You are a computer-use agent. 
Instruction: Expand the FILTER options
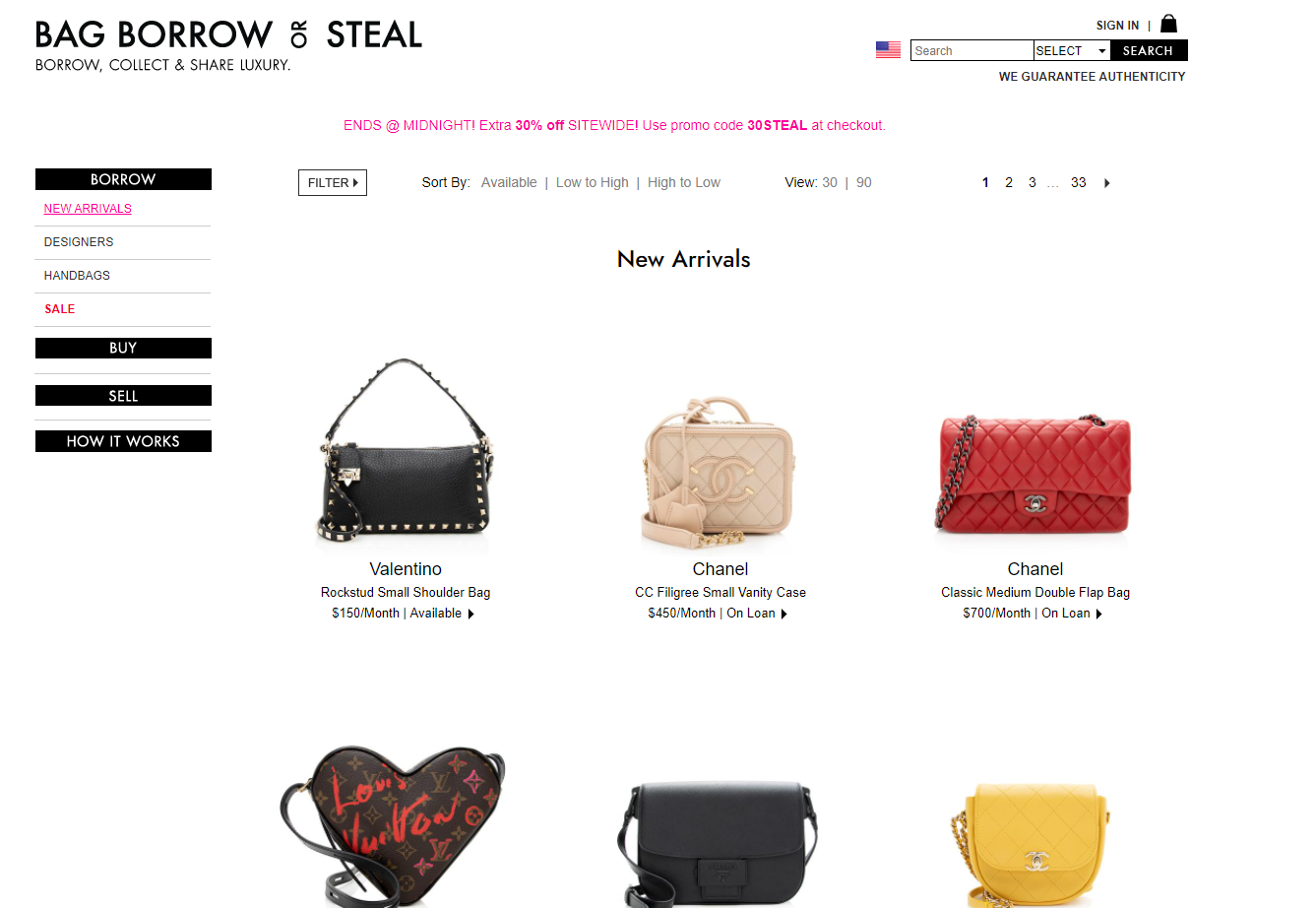coord(333,183)
